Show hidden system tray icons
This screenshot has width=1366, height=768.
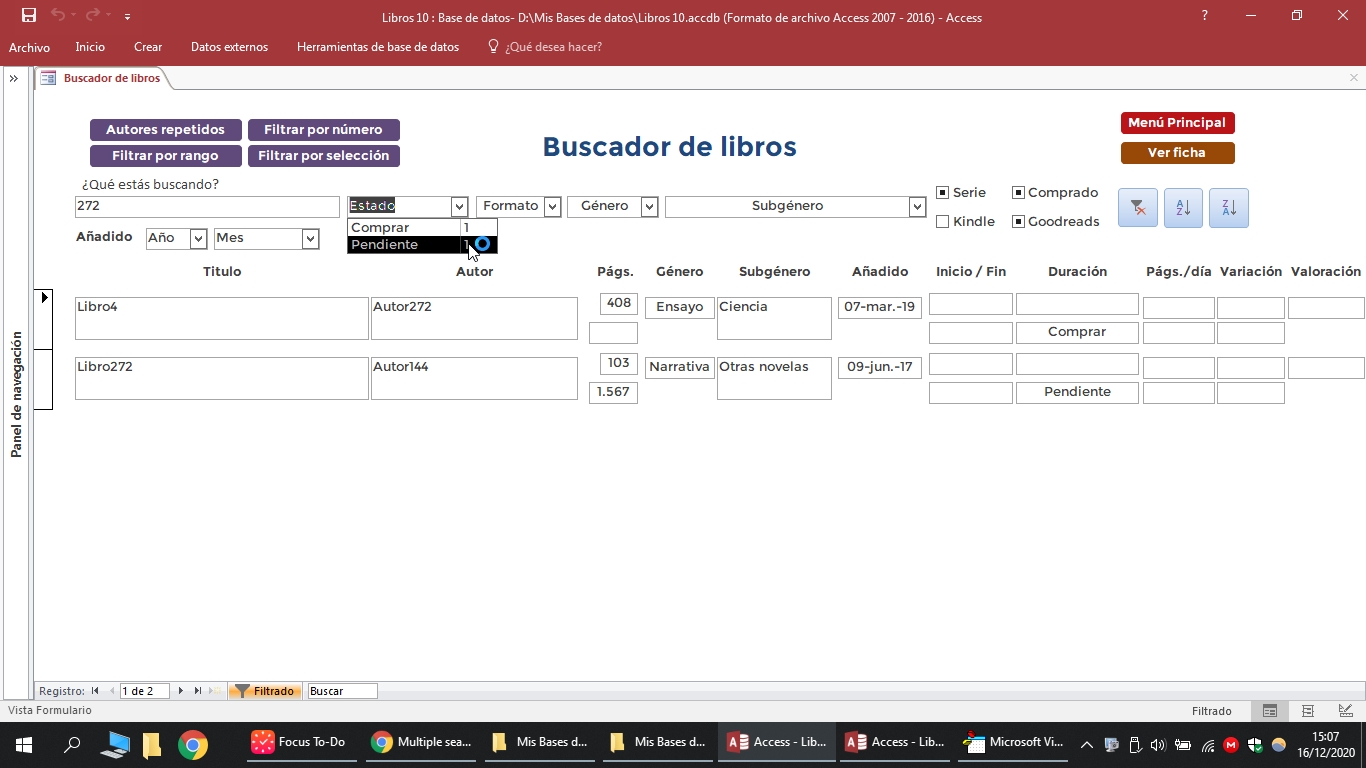click(1087, 745)
